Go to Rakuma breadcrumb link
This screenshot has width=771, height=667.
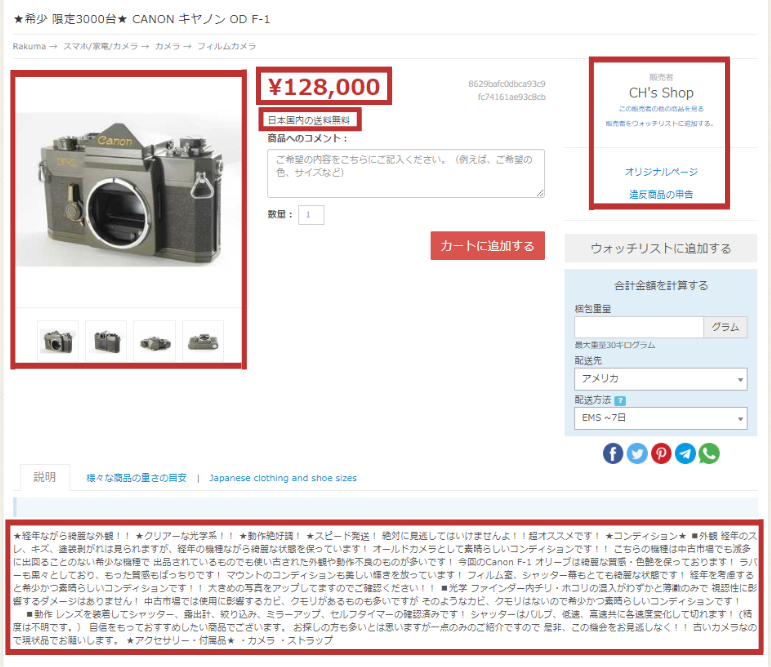29,46
